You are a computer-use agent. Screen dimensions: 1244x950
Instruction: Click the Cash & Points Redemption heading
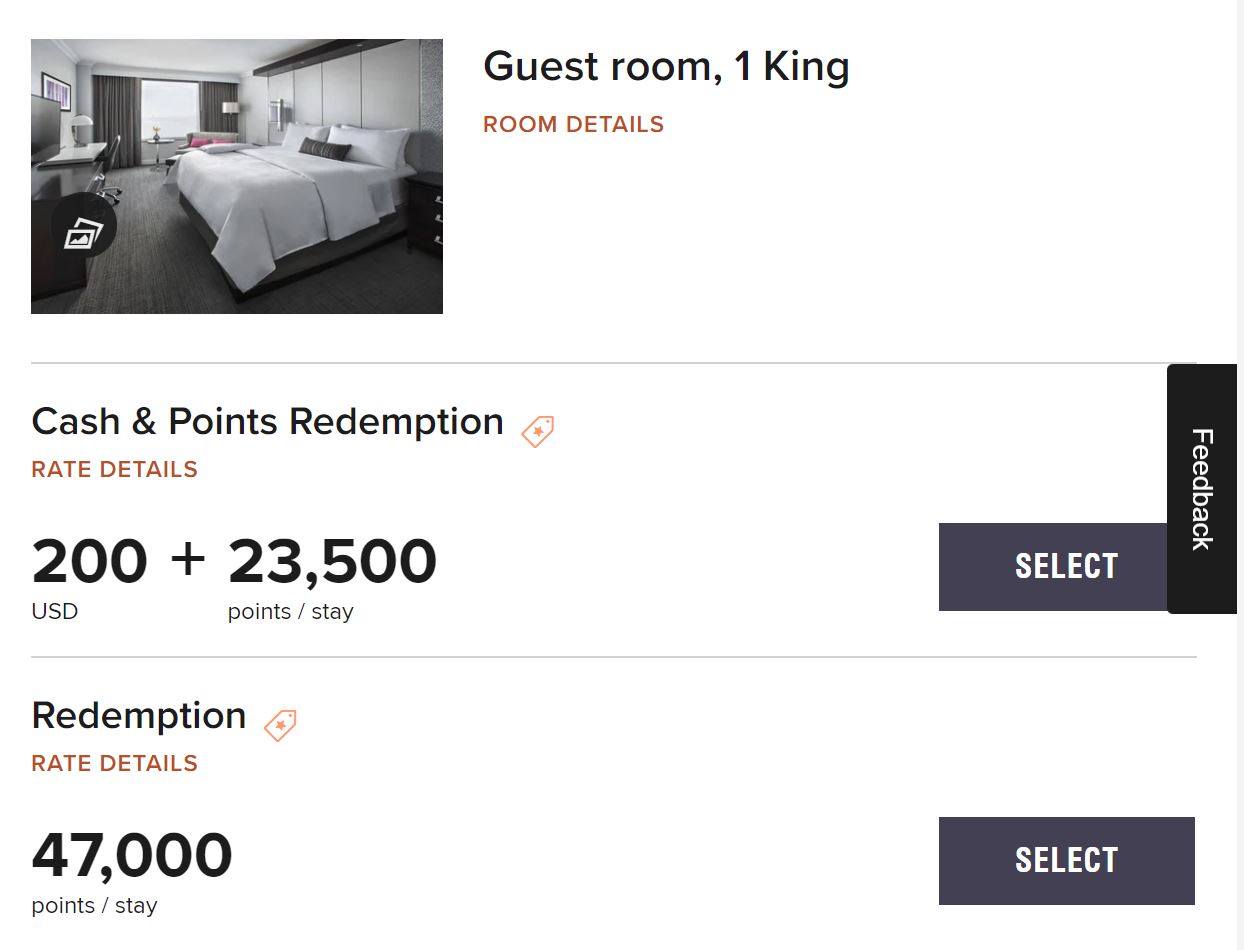[x=267, y=421]
